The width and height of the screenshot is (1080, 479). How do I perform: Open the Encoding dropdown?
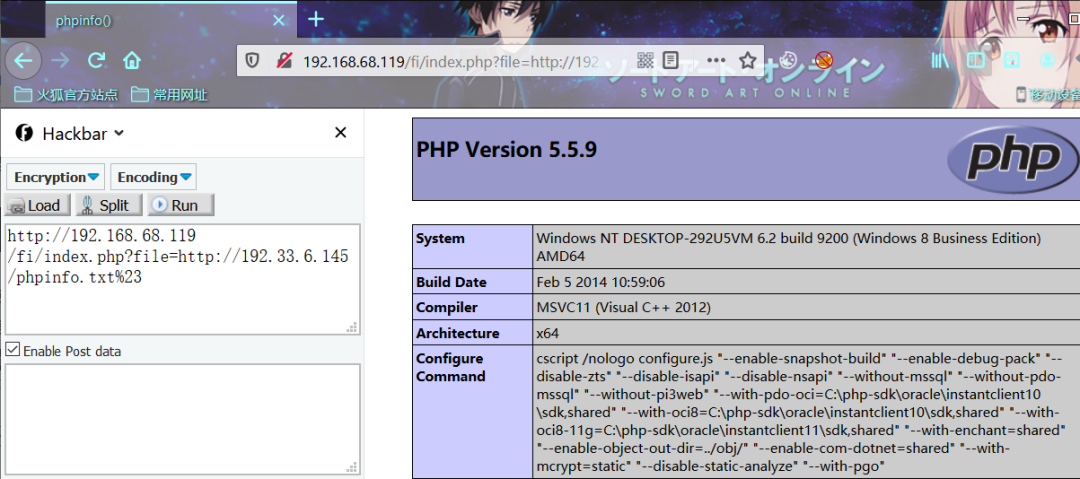(154, 177)
